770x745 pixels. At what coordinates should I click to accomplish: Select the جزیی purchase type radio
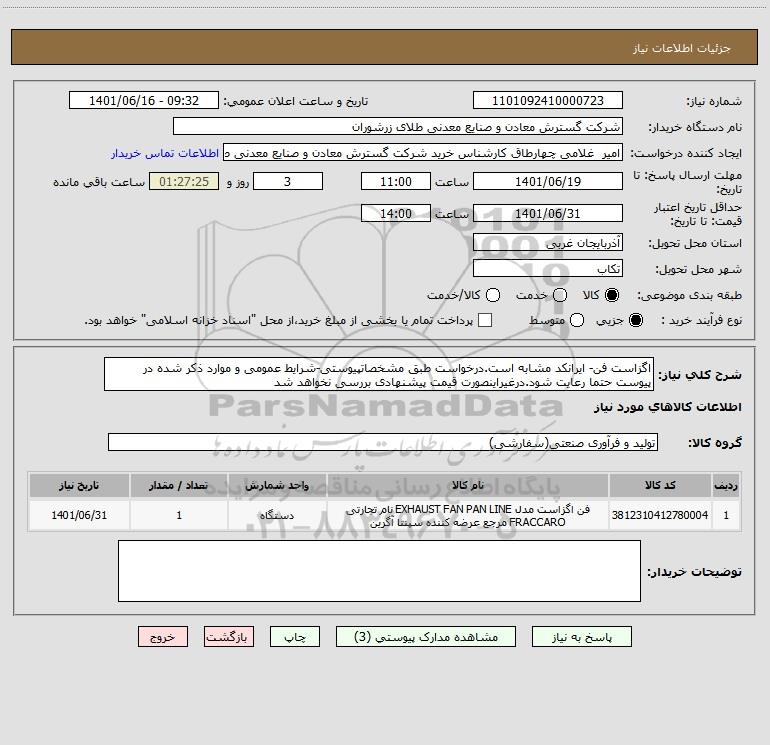coord(635,320)
